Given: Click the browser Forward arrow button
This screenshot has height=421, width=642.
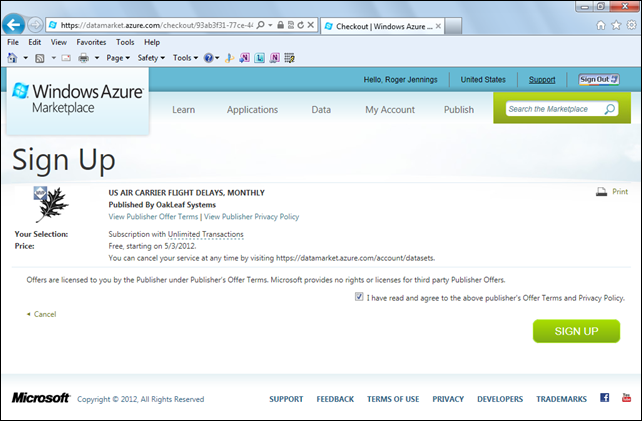Looking at the screenshot, I should [x=35, y=25].
